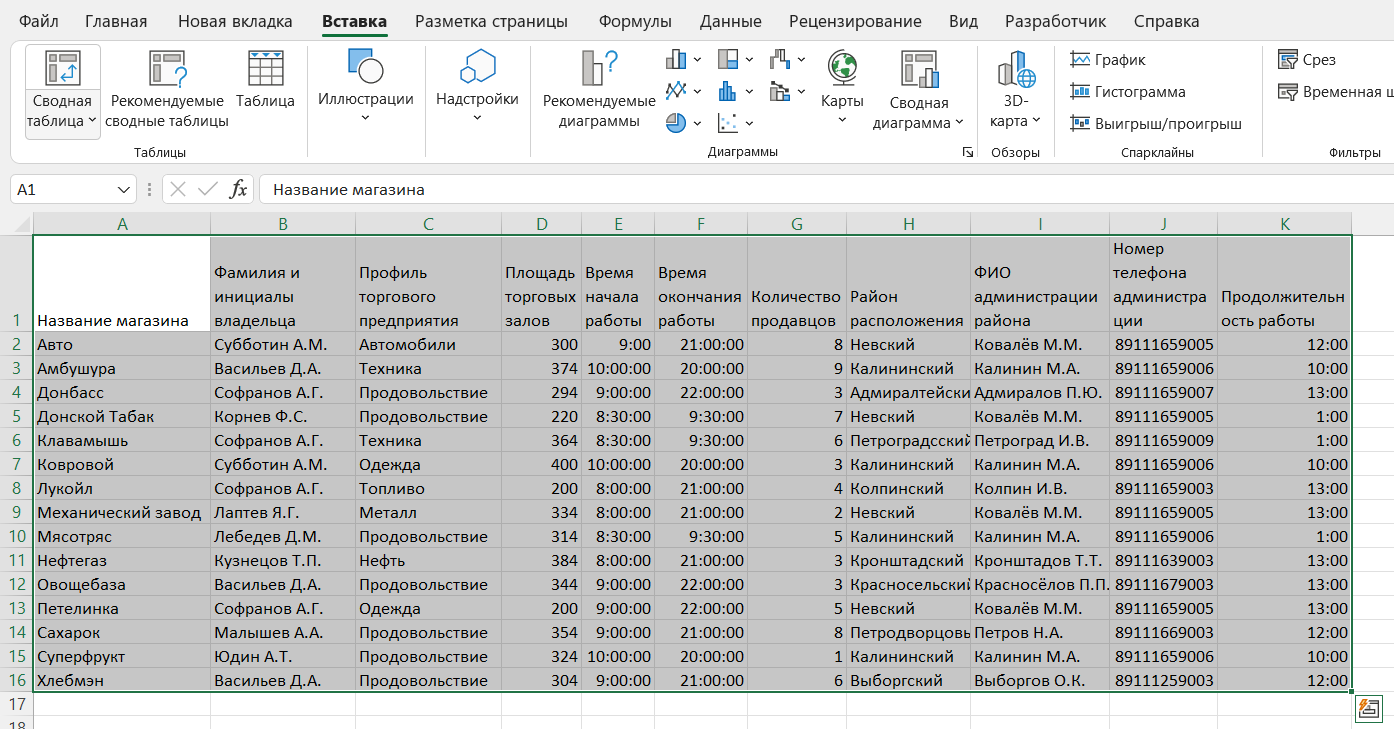This screenshot has width=1394, height=729.
Task: Click into the Name Box showing A1
Action: pyautogui.click(x=62, y=189)
